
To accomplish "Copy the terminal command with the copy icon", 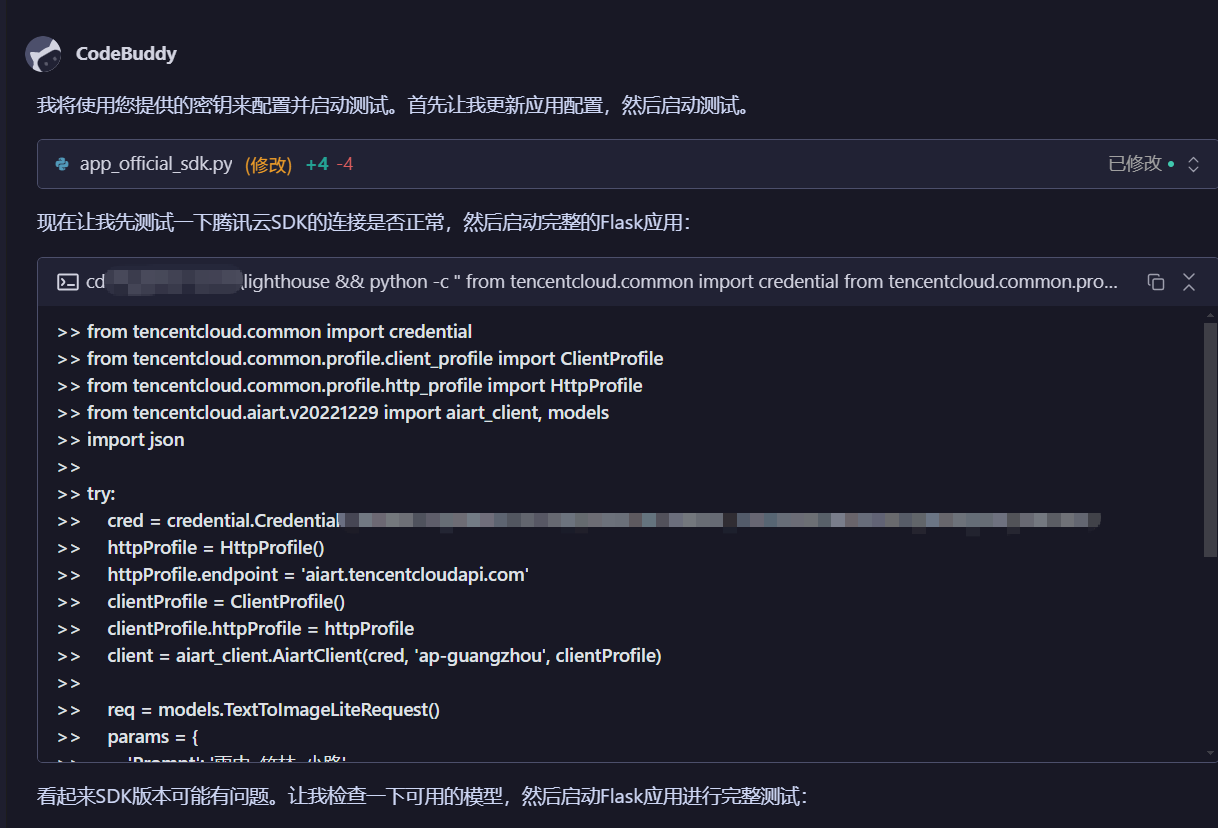I will 1156,282.
